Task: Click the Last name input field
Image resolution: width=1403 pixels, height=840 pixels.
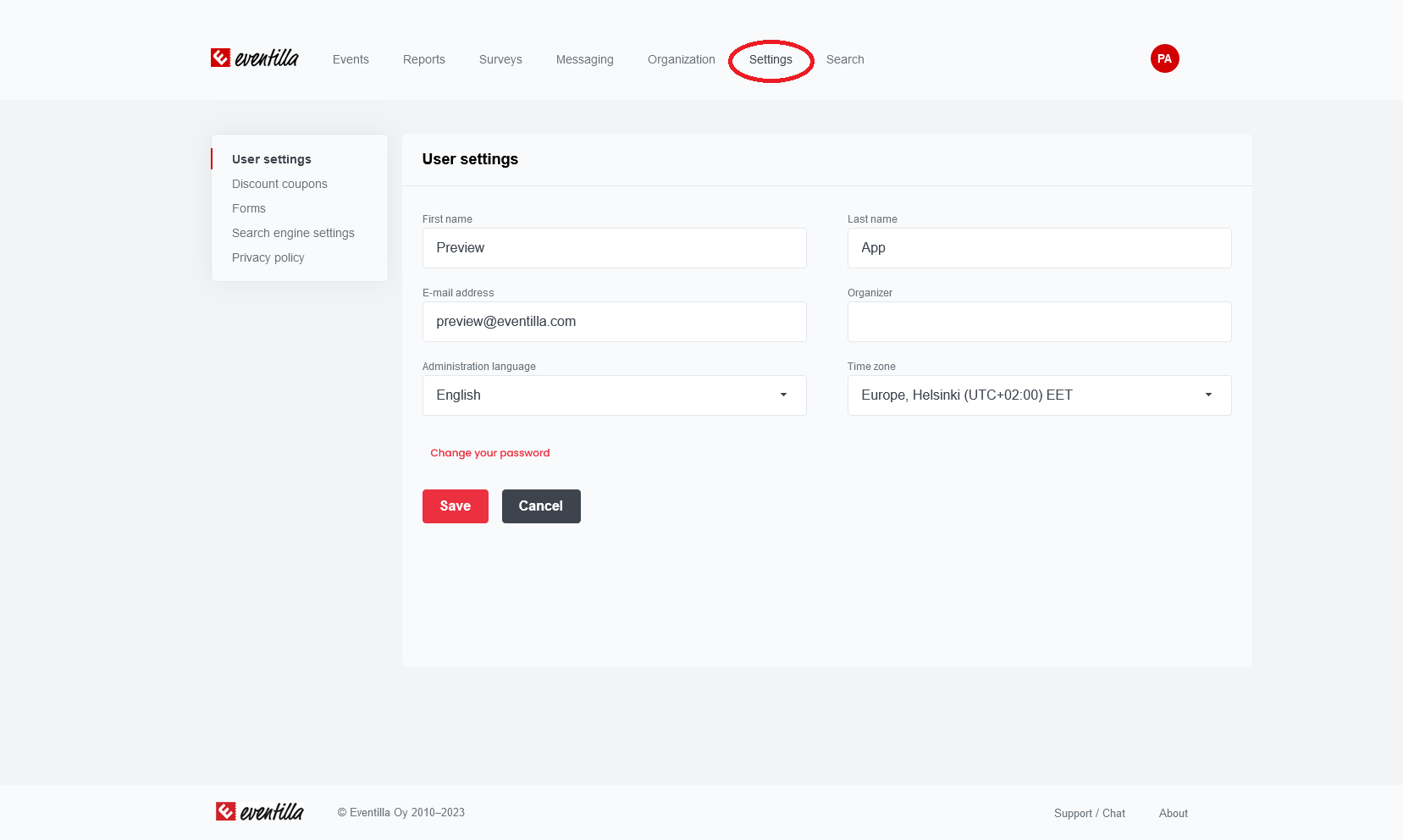Action: point(1040,248)
